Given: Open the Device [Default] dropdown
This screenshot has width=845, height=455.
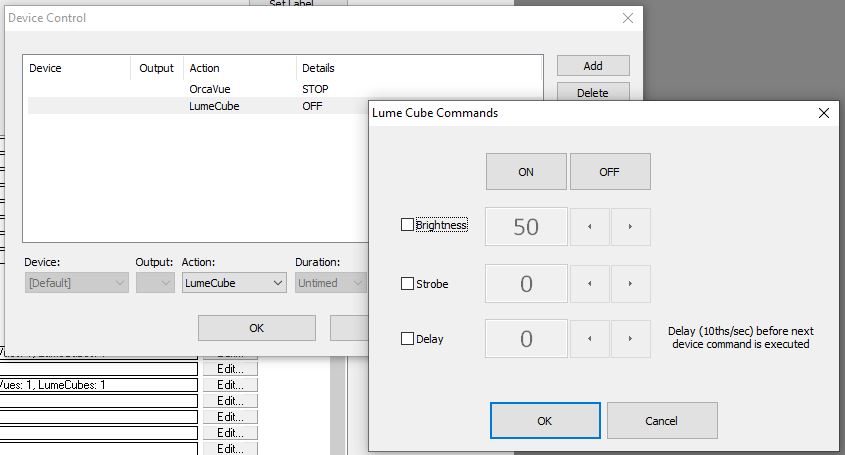Looking at the screenshot, I should 77,282.
